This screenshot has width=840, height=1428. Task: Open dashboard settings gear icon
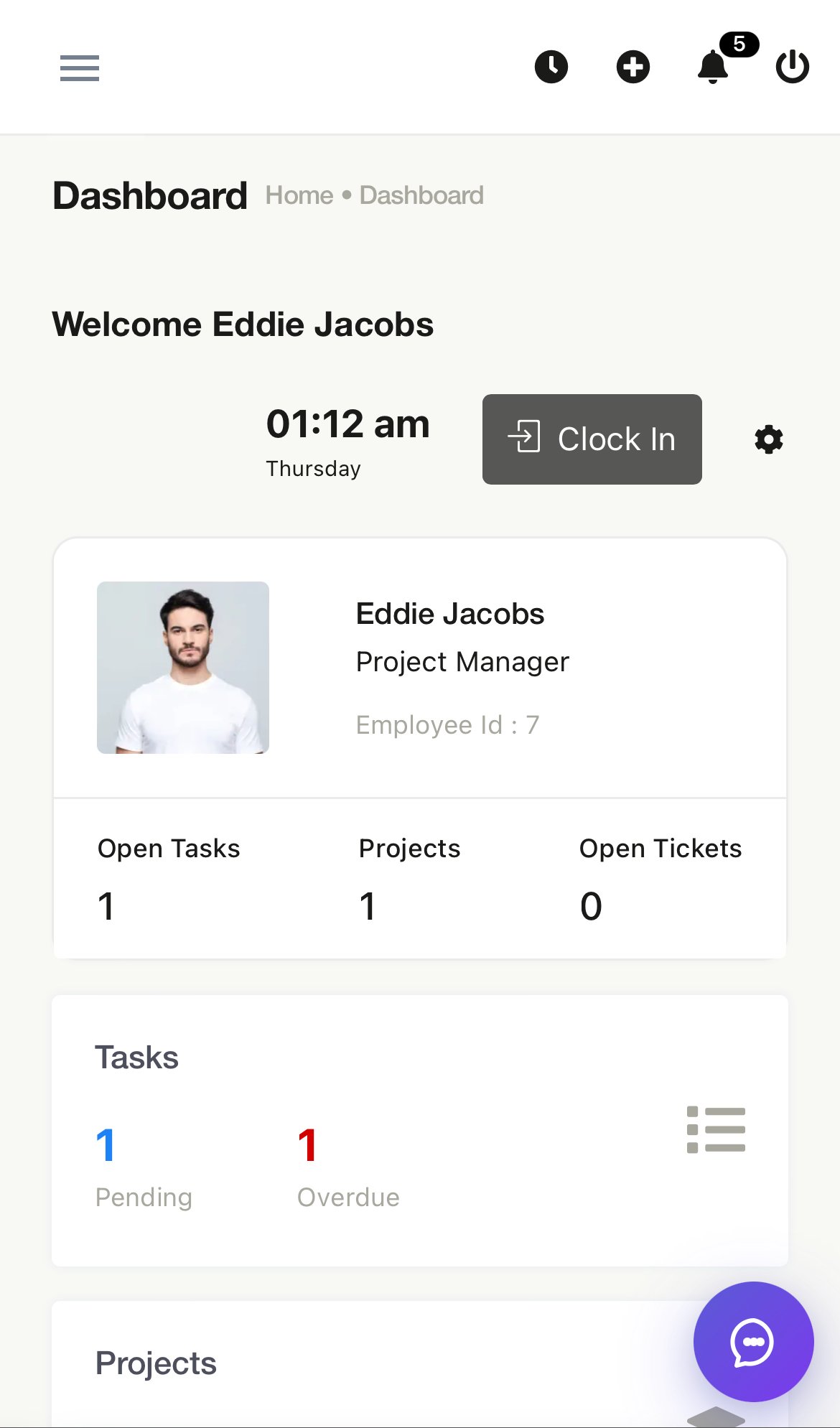click(x=769, y=439)
